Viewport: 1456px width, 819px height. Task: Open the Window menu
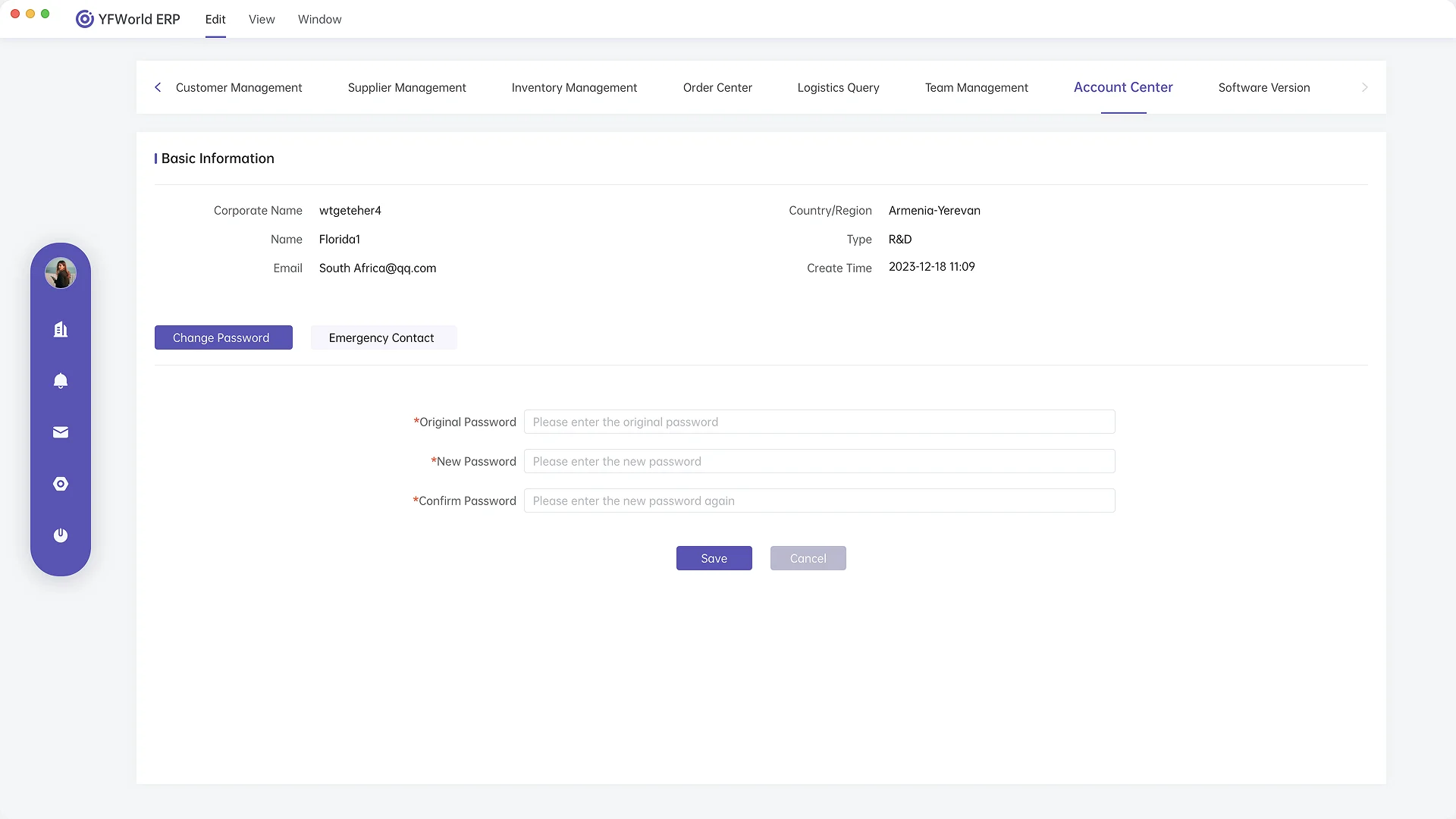point(319,19)
